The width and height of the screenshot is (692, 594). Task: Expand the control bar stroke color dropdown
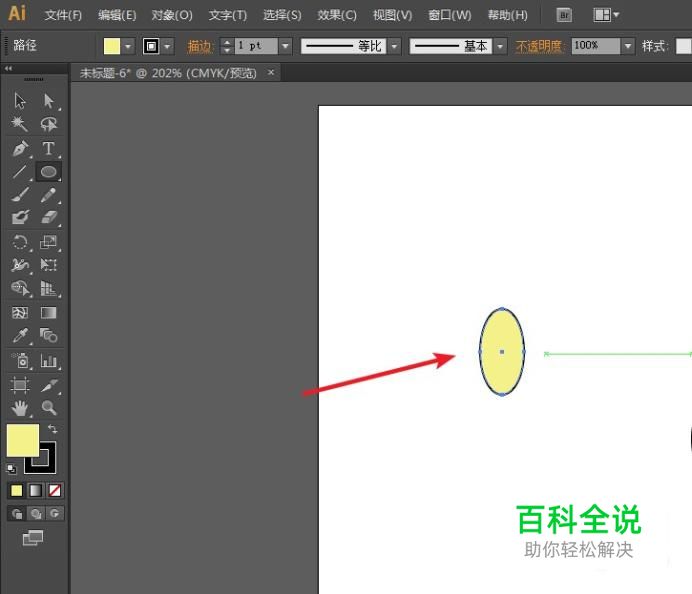pos(167,46)
